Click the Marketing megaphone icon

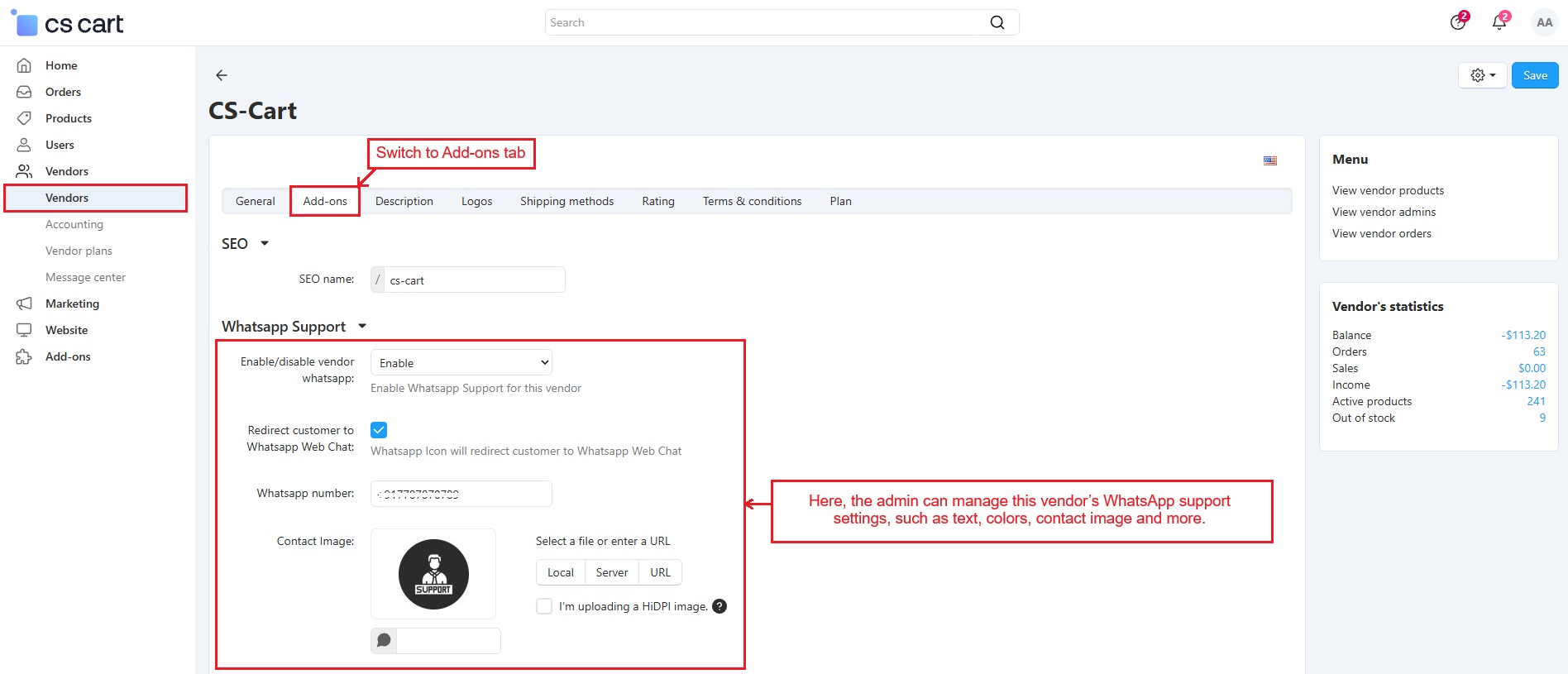(x=25, y=304)
